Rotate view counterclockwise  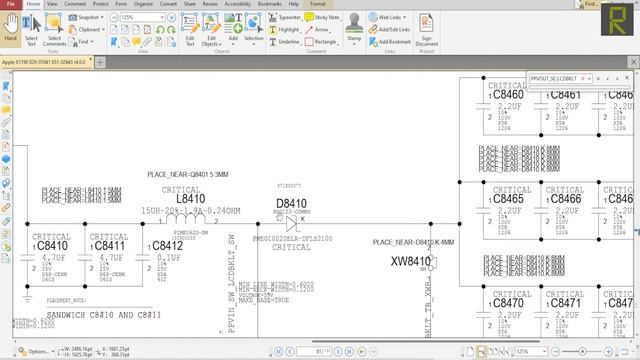(x=160, y=30)
